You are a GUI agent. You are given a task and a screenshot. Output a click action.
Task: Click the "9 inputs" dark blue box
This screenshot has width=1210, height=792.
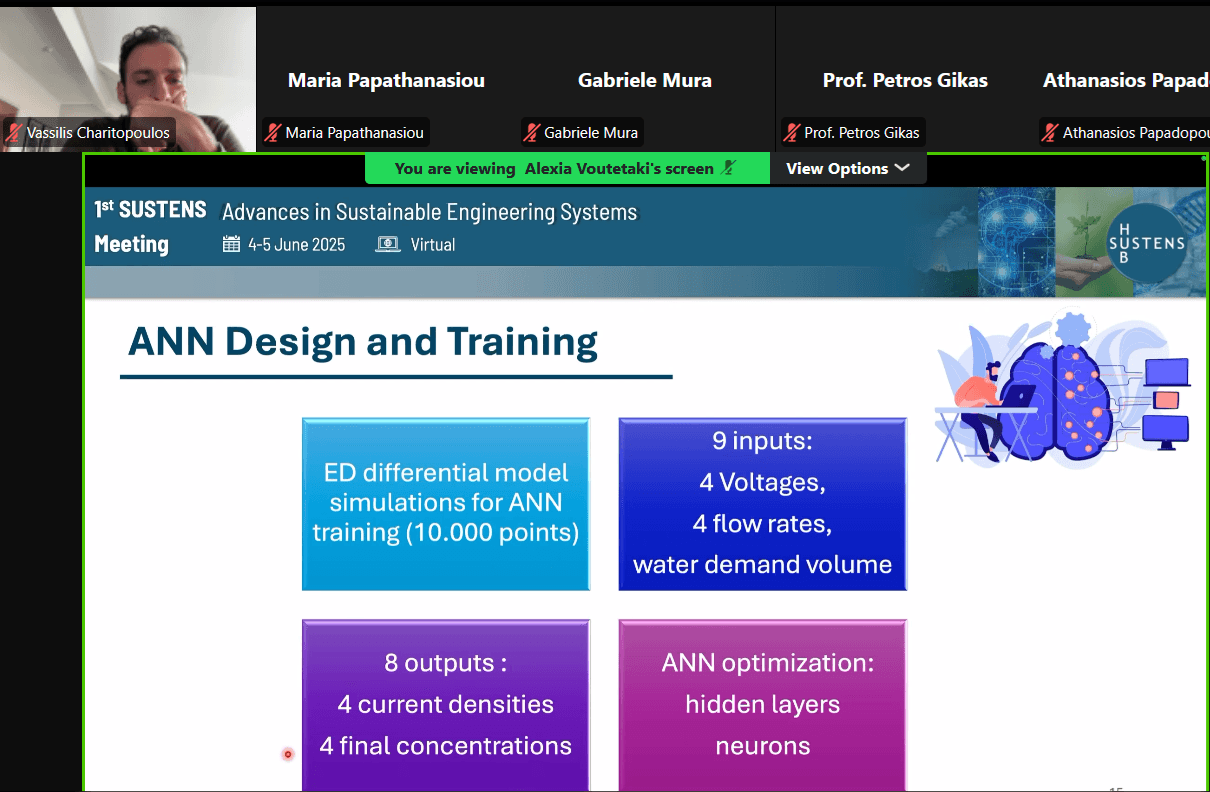click(x=762, y=504)
